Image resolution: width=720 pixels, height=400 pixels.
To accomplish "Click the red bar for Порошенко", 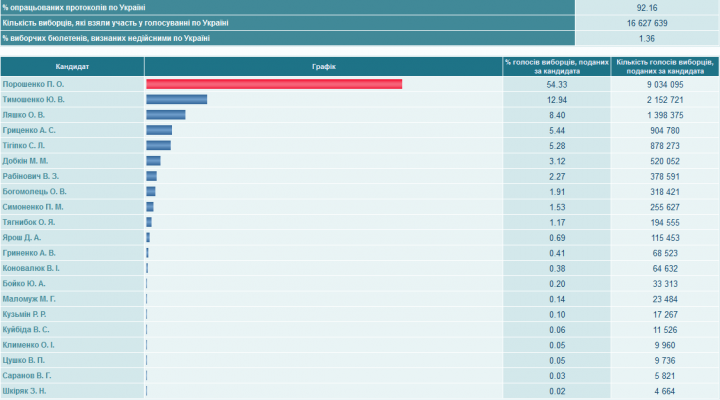I will click(x=273, y=84).
